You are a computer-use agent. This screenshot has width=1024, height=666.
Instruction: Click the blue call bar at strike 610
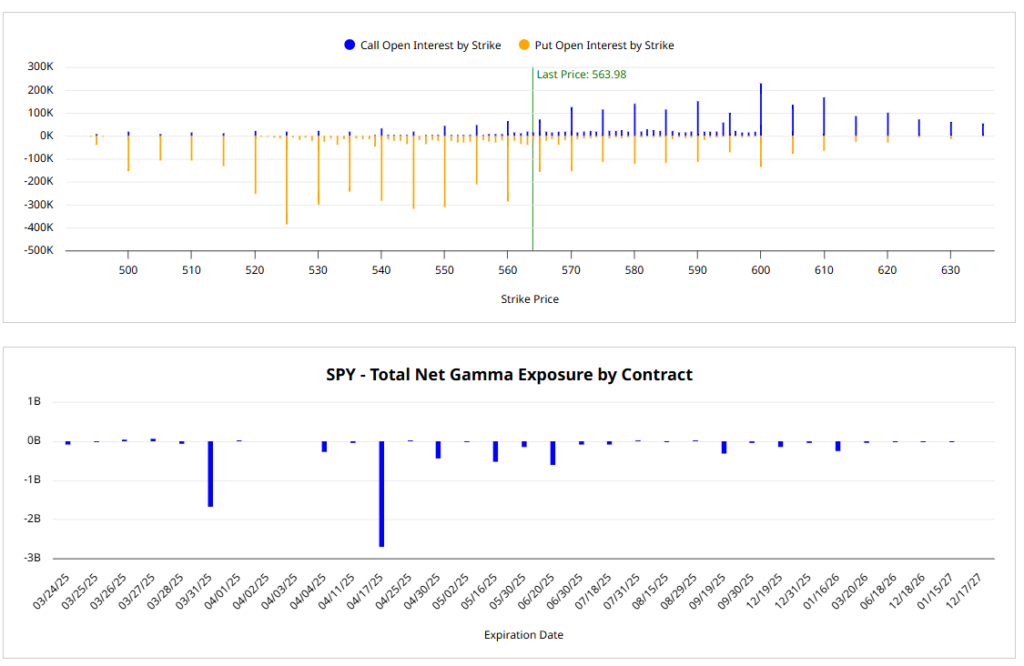[824, 116]
